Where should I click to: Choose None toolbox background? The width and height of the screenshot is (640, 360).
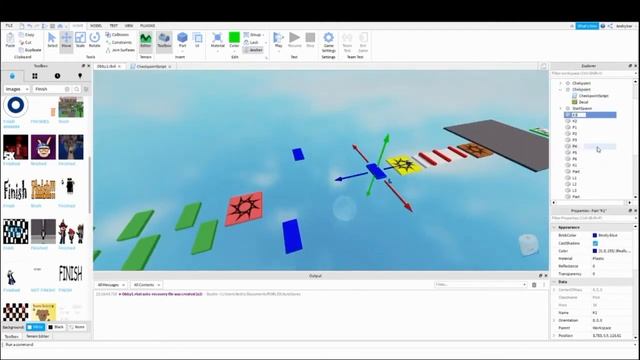pyautogui.click(x=77, y=327)
